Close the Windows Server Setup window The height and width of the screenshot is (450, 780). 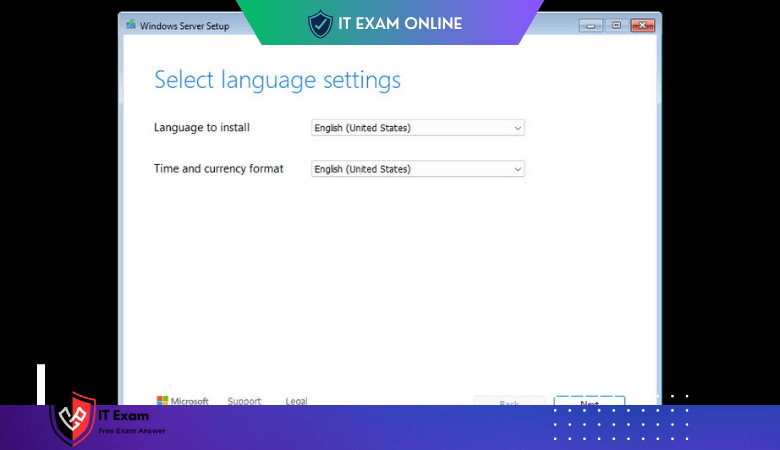click(642, 25)
